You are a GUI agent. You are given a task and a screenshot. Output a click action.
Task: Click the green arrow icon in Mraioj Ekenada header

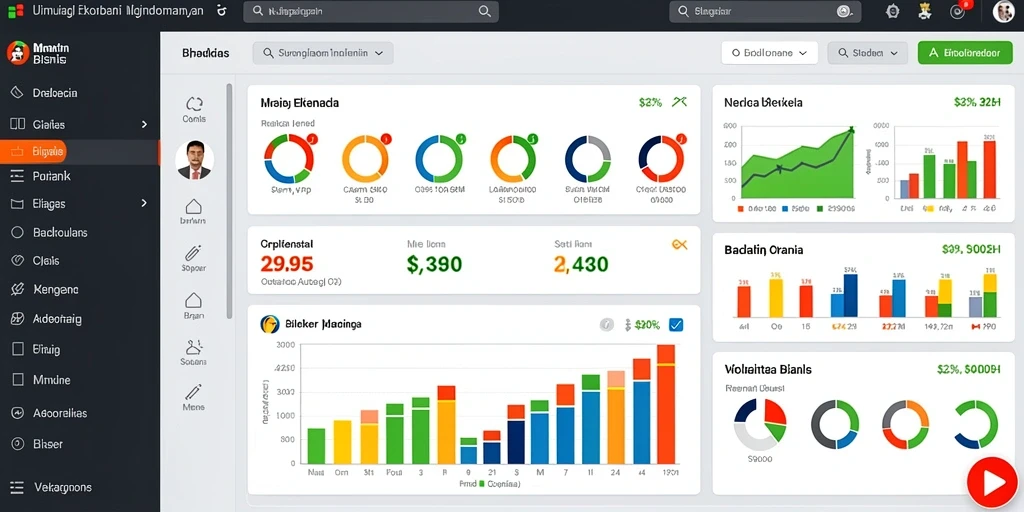click(679, 102)
